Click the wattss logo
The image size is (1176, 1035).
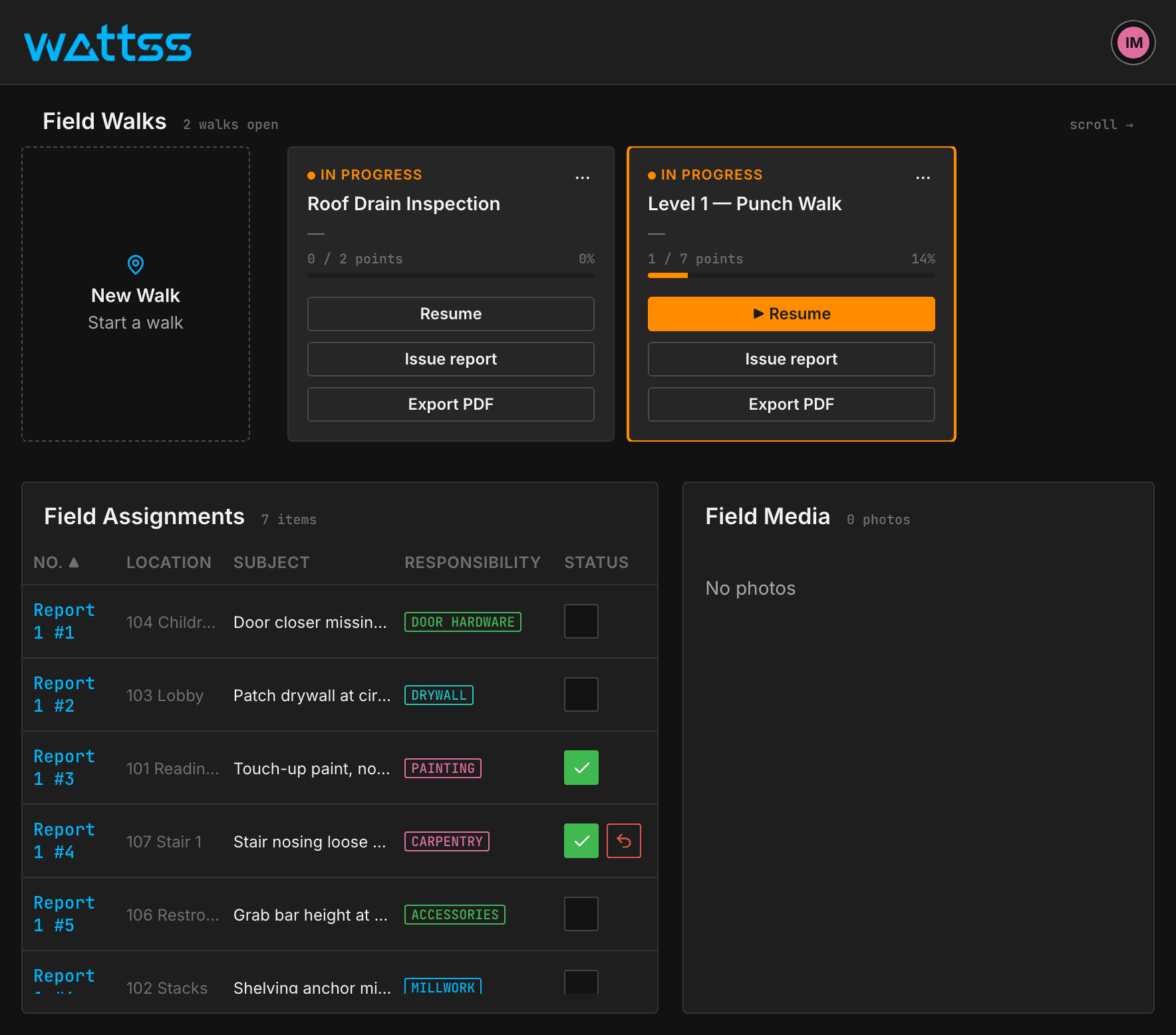(108, 44)
